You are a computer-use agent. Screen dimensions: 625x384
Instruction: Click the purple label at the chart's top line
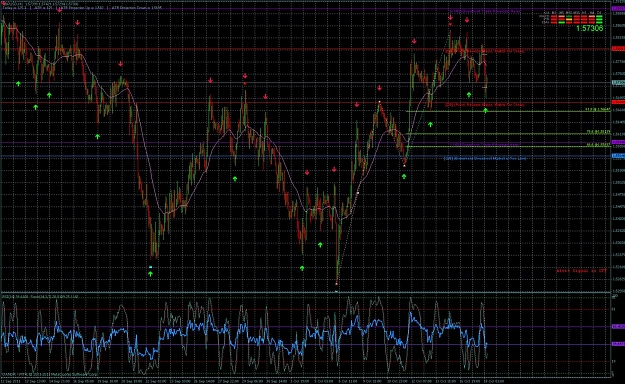click(x=485, y=12)
